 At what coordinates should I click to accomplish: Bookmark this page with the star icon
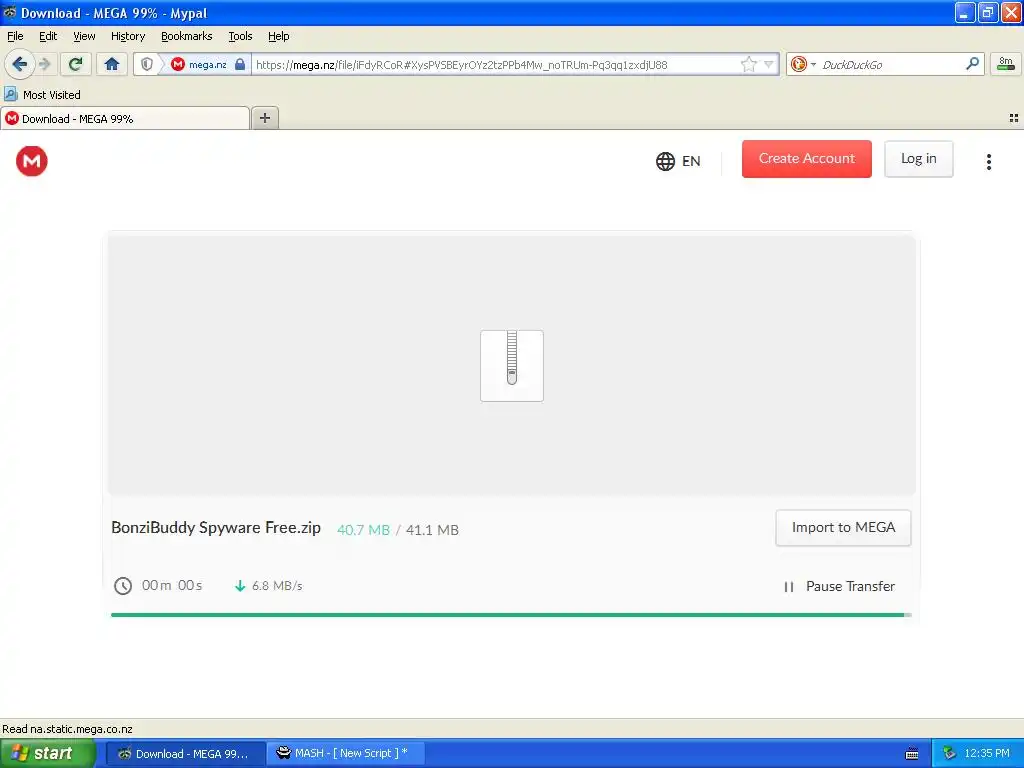click(x=748, y=64)
